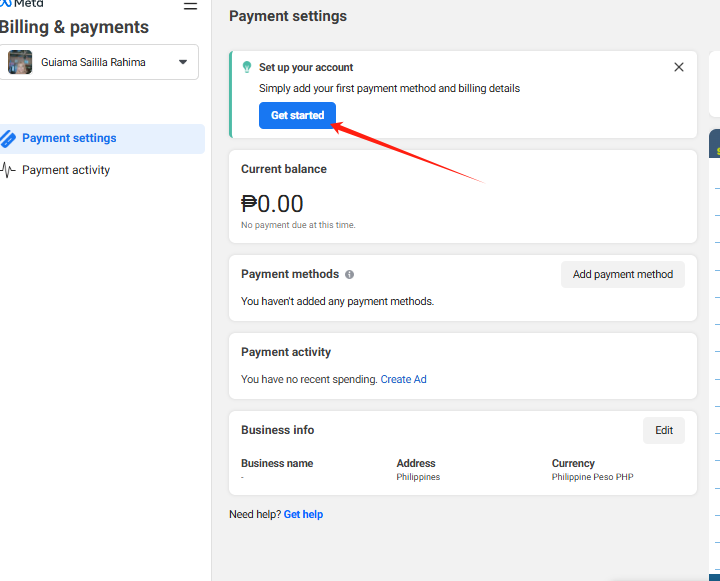Open the hamburger menu next to Meta logo
This screenshot has height=581, width=720.
tap(190, 6)
